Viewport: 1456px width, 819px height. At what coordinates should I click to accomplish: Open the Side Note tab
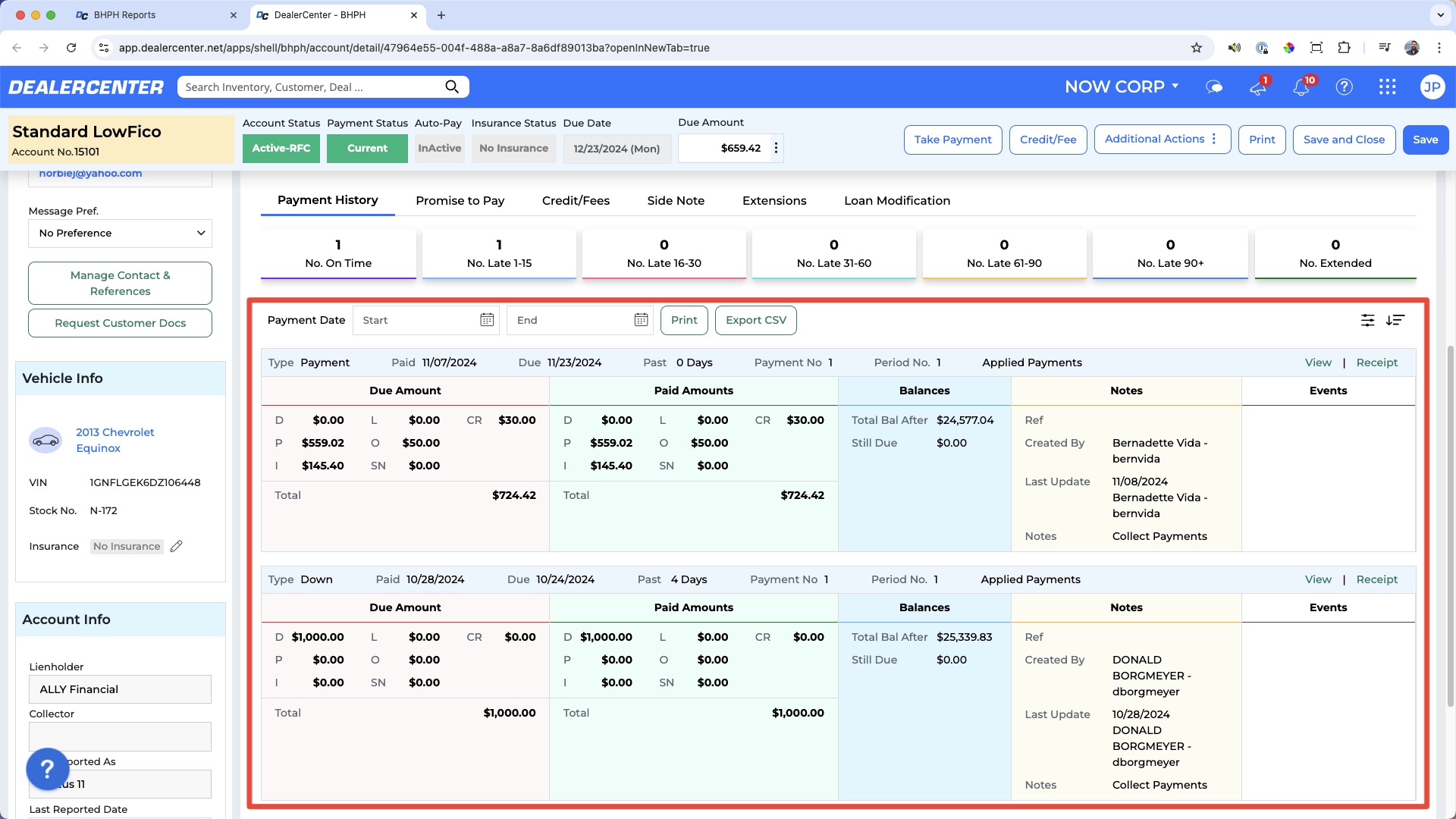click(676, 201)
